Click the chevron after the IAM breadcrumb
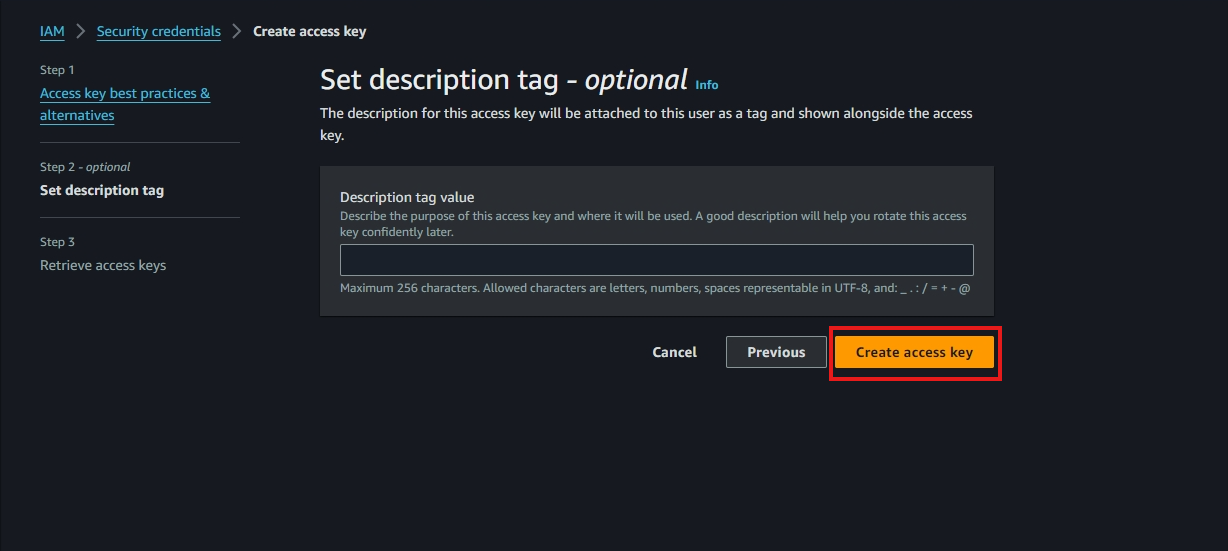 [81, 31]
